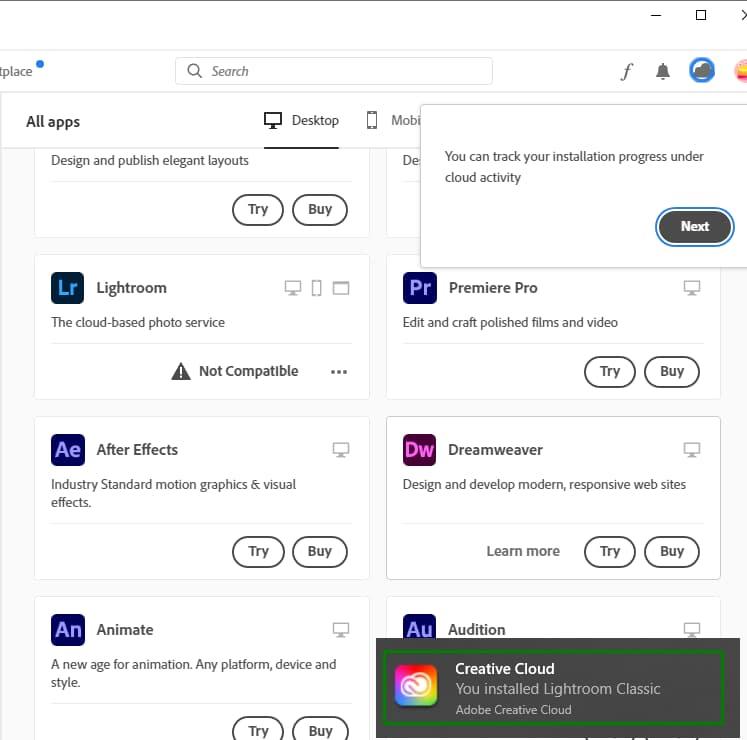Focus the Search input field
This screenshot has width=747, height=740.
[x=333, y=71]
